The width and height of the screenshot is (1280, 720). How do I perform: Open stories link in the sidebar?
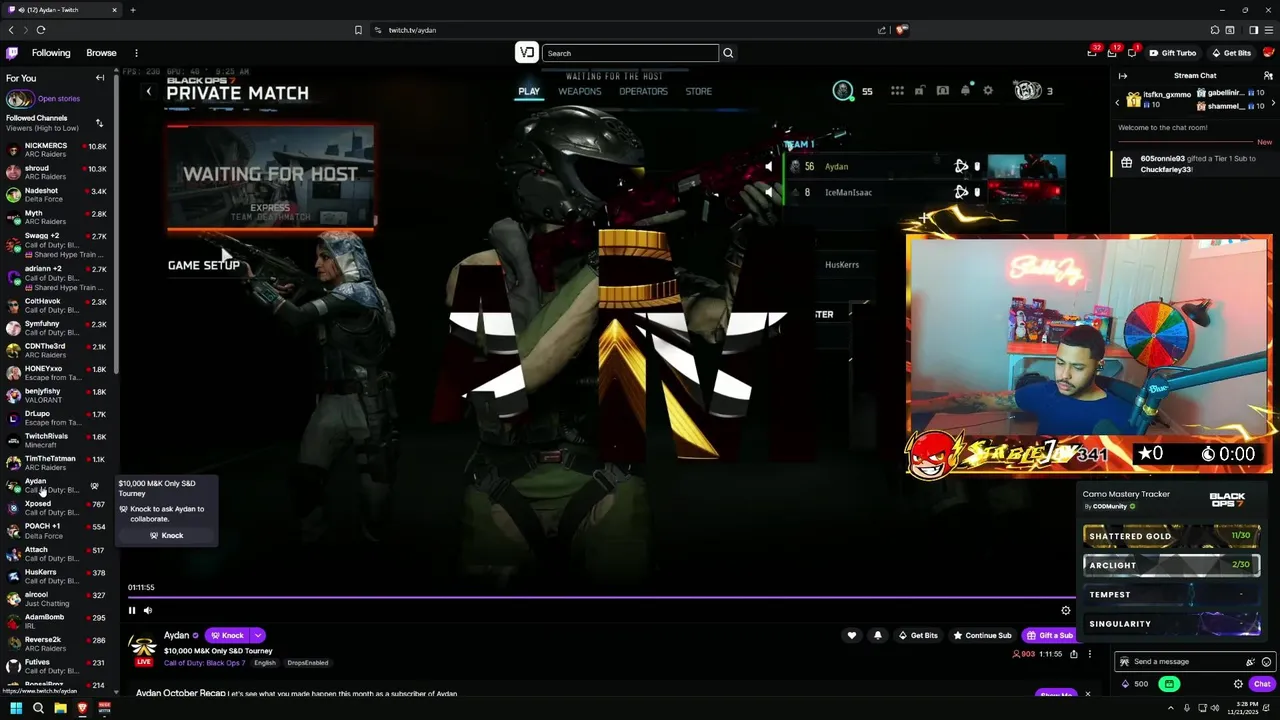59,99
